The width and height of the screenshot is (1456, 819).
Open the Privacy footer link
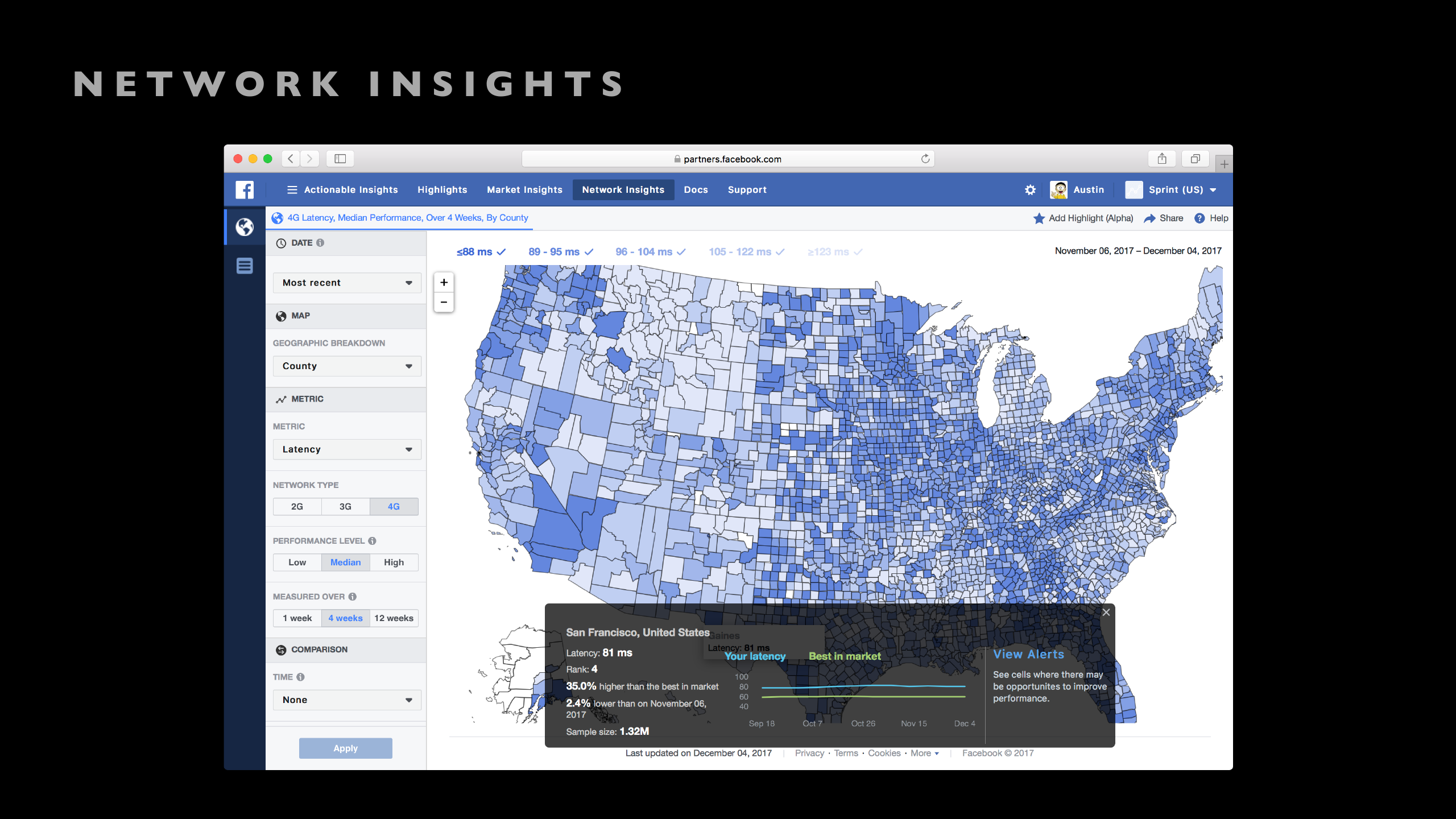809,753
